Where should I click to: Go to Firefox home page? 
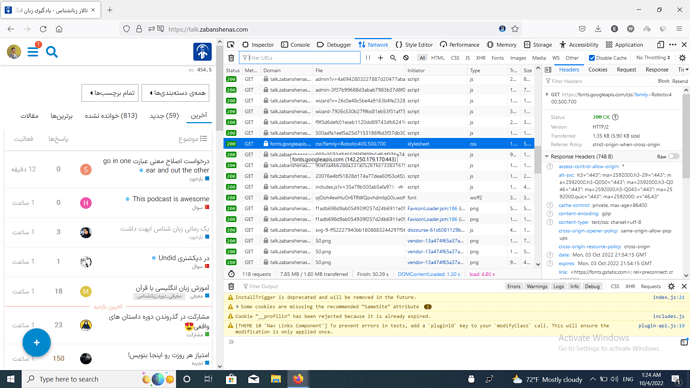(x=59, y=29)
